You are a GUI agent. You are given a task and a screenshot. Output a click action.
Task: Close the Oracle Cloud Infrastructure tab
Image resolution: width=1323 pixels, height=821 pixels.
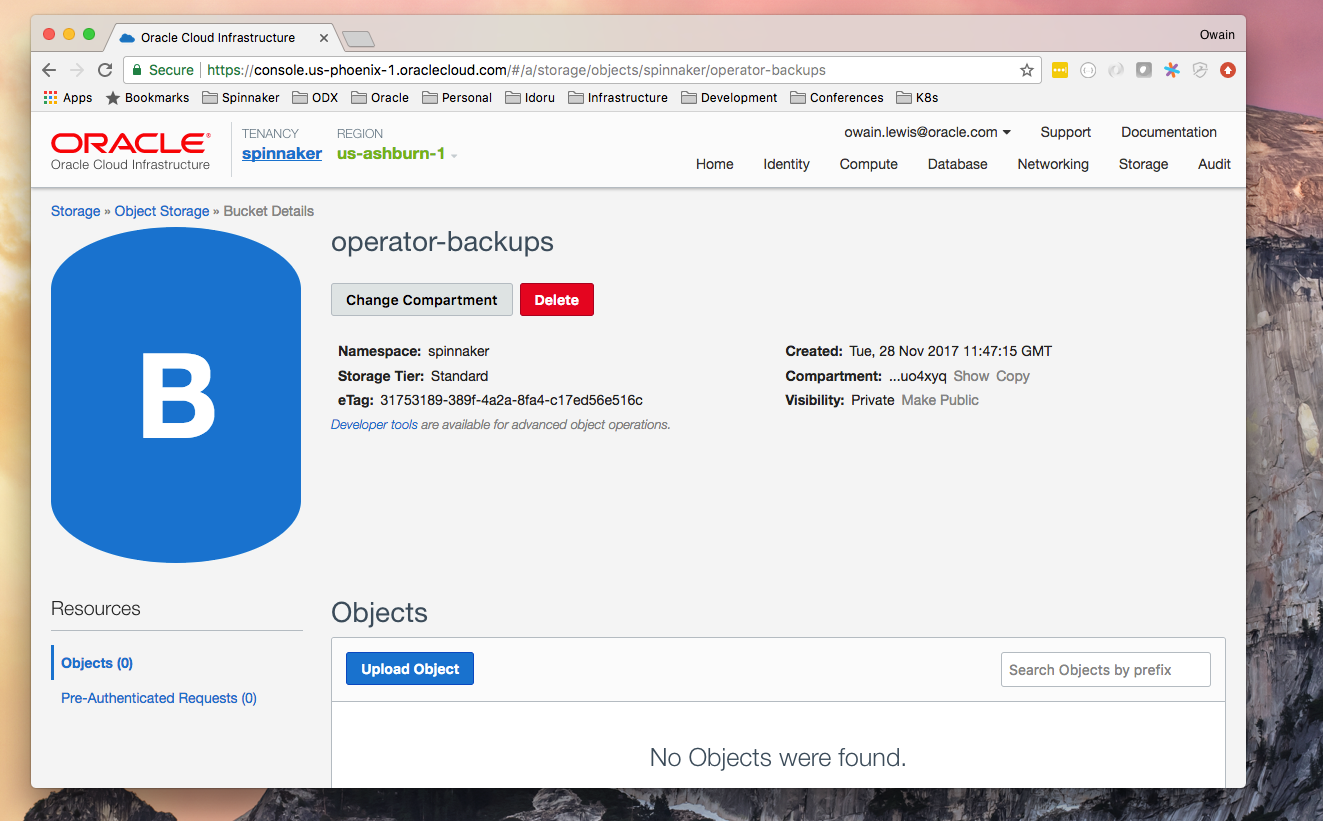point(324,38)
